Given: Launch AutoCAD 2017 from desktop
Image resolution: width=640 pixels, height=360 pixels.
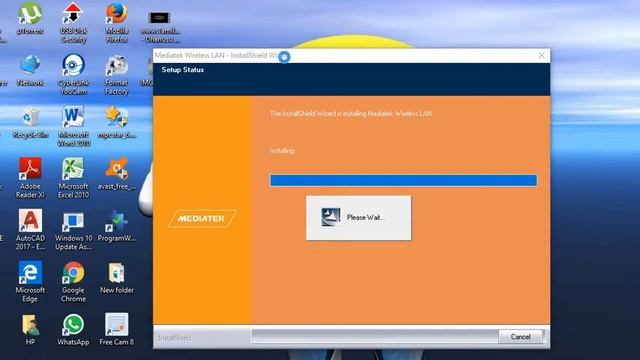Looking at the screenshot, I should pyautogui.click(x=30, y=229).
